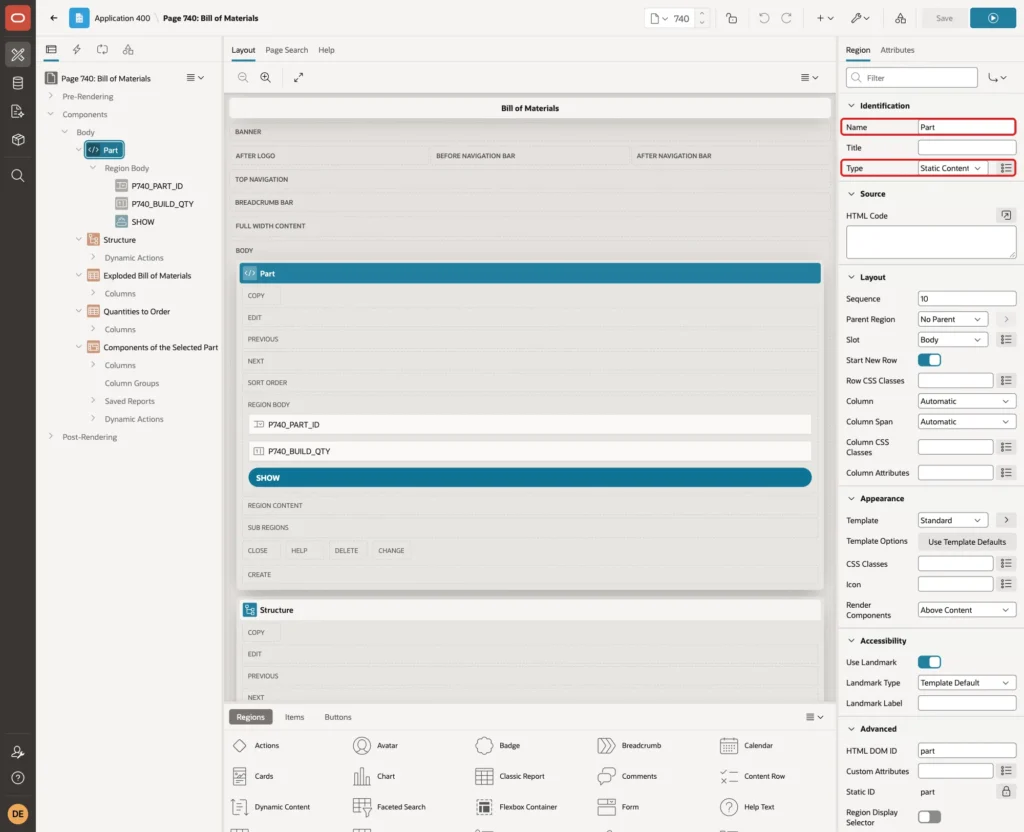Click the Sequence input field
This screenshot has width=1024, height=832.
(x=967, y=299)
